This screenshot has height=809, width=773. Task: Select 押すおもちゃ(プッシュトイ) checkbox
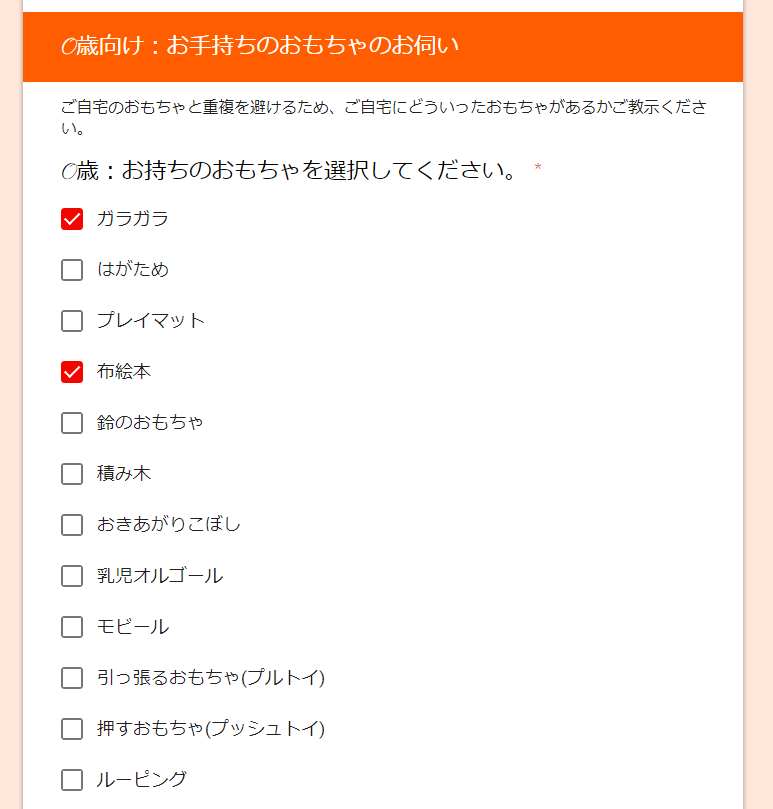[x=72, y=729]
